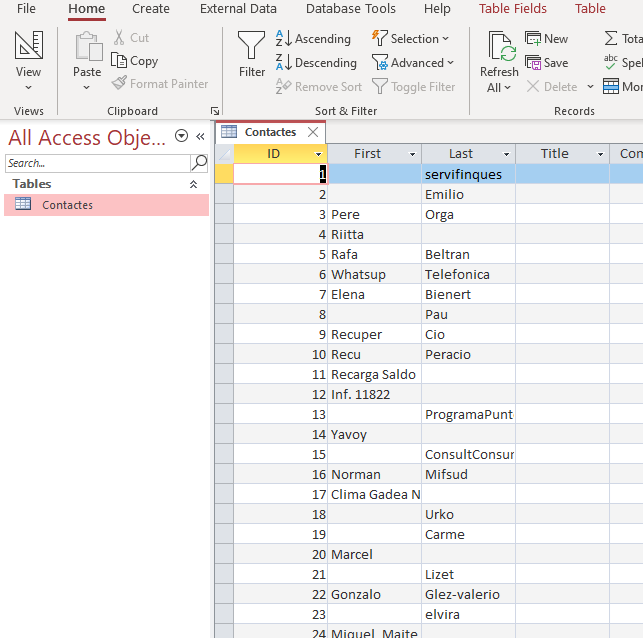
Task: Open the Contactes table in navigation pane
Action: [x=67, y=205]
